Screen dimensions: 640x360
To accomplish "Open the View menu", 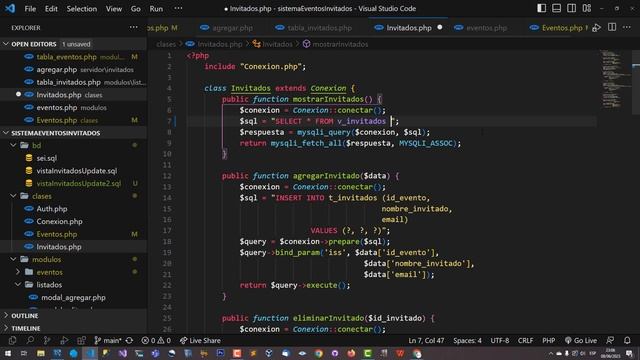I will tap(114, 9).
